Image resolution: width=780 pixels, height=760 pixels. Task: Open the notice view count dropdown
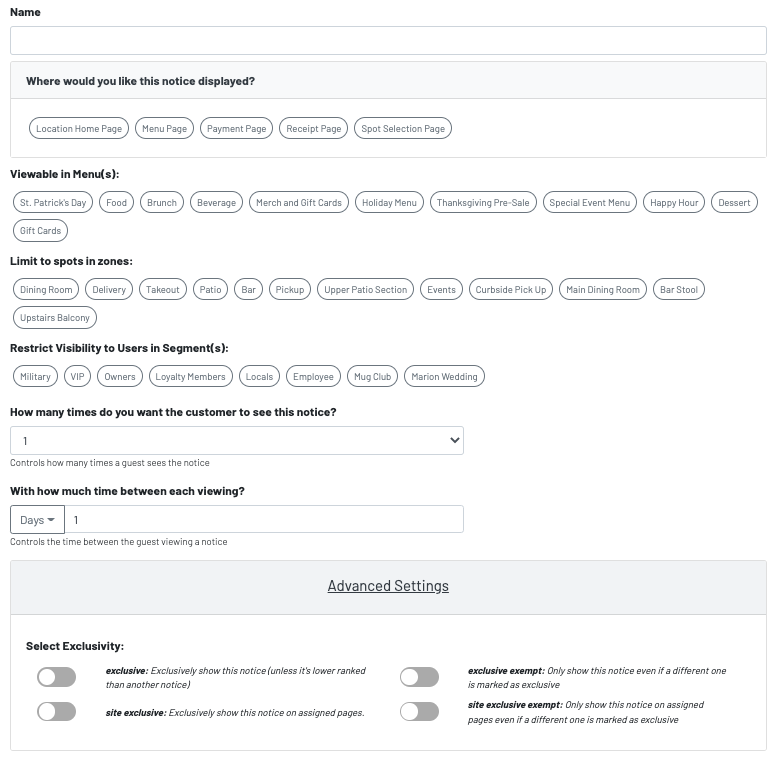[x=237, y=441]
